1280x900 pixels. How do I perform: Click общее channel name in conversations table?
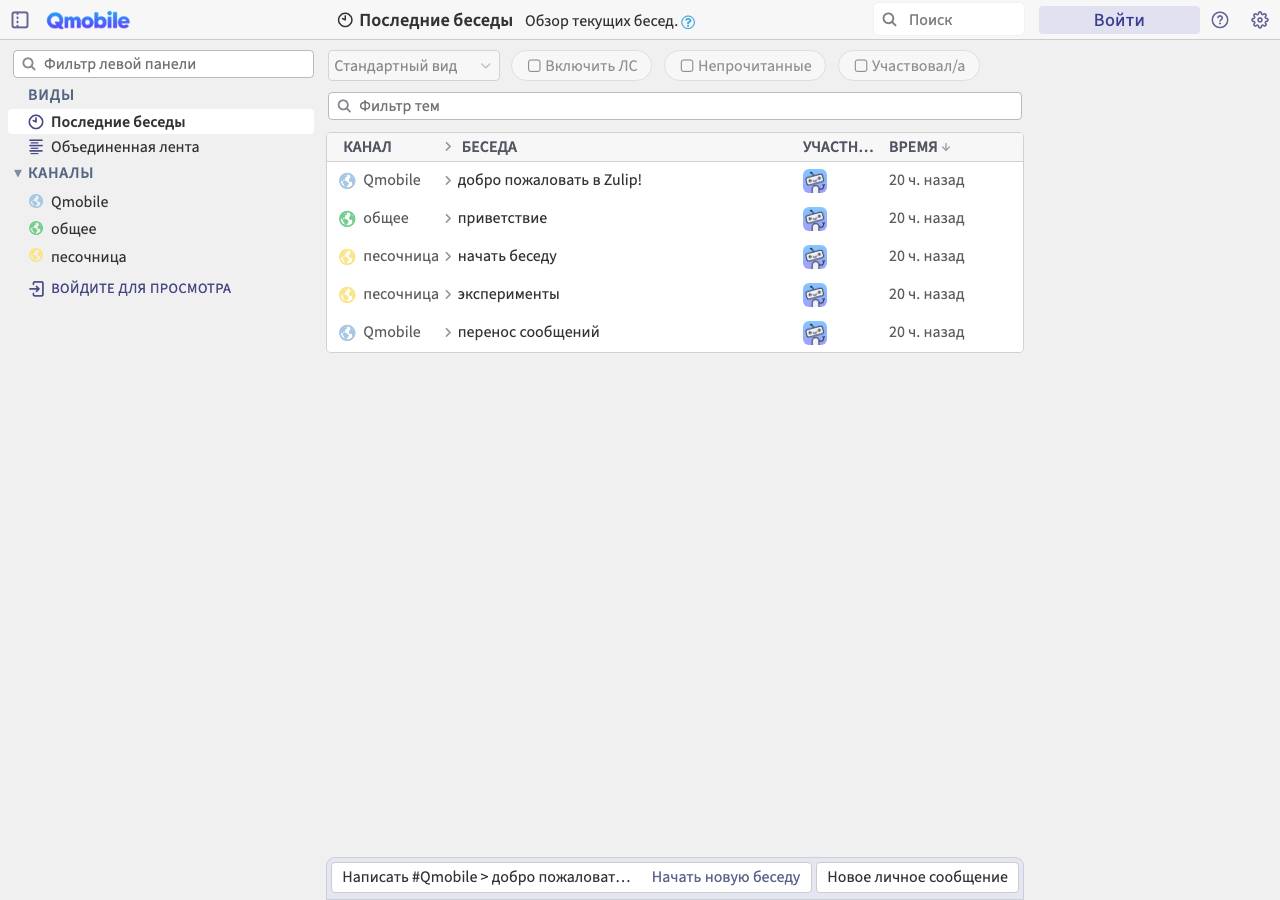tap(386, 218)
